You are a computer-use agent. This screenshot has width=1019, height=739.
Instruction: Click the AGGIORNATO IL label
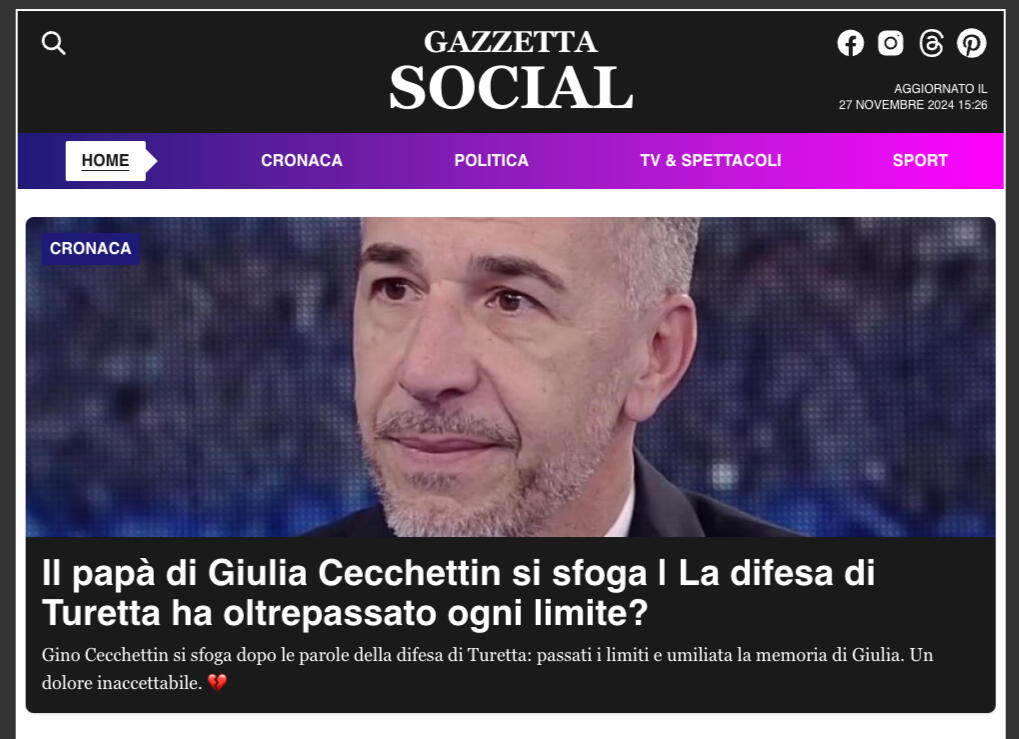pos(940,88)
